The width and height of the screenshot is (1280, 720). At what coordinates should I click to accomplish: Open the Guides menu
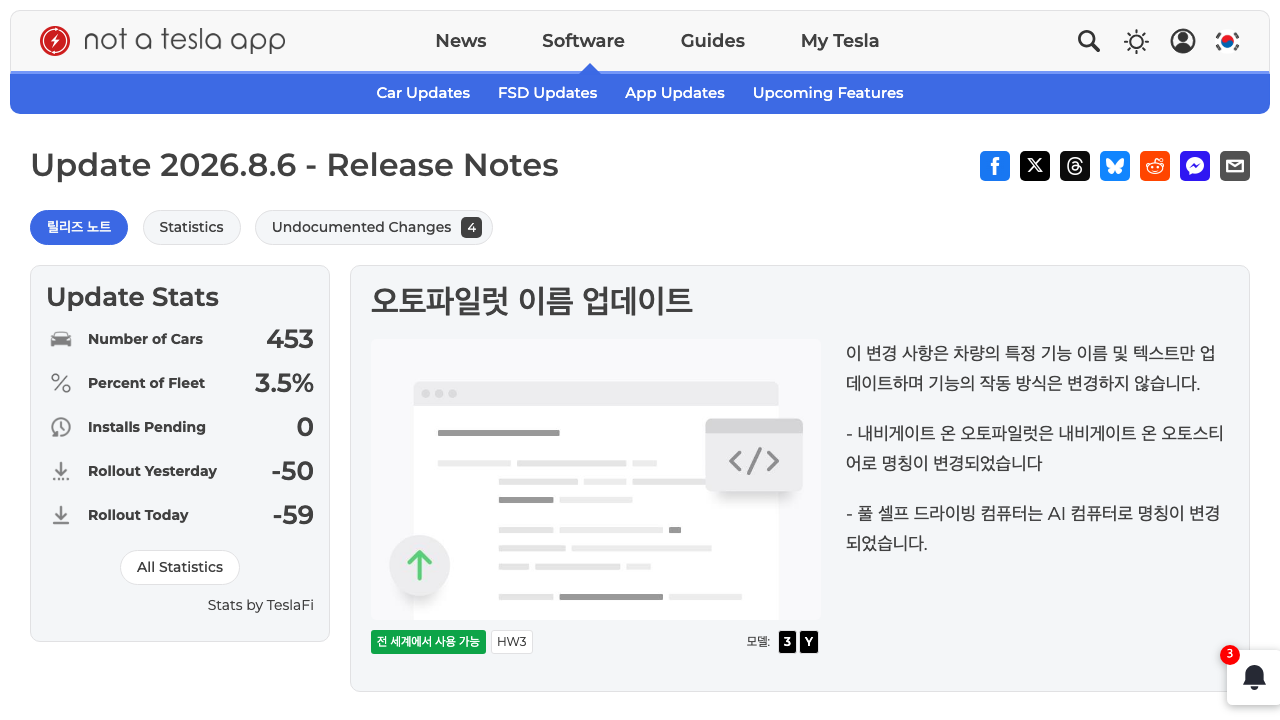pyautogui.click(x=713, y=41)
